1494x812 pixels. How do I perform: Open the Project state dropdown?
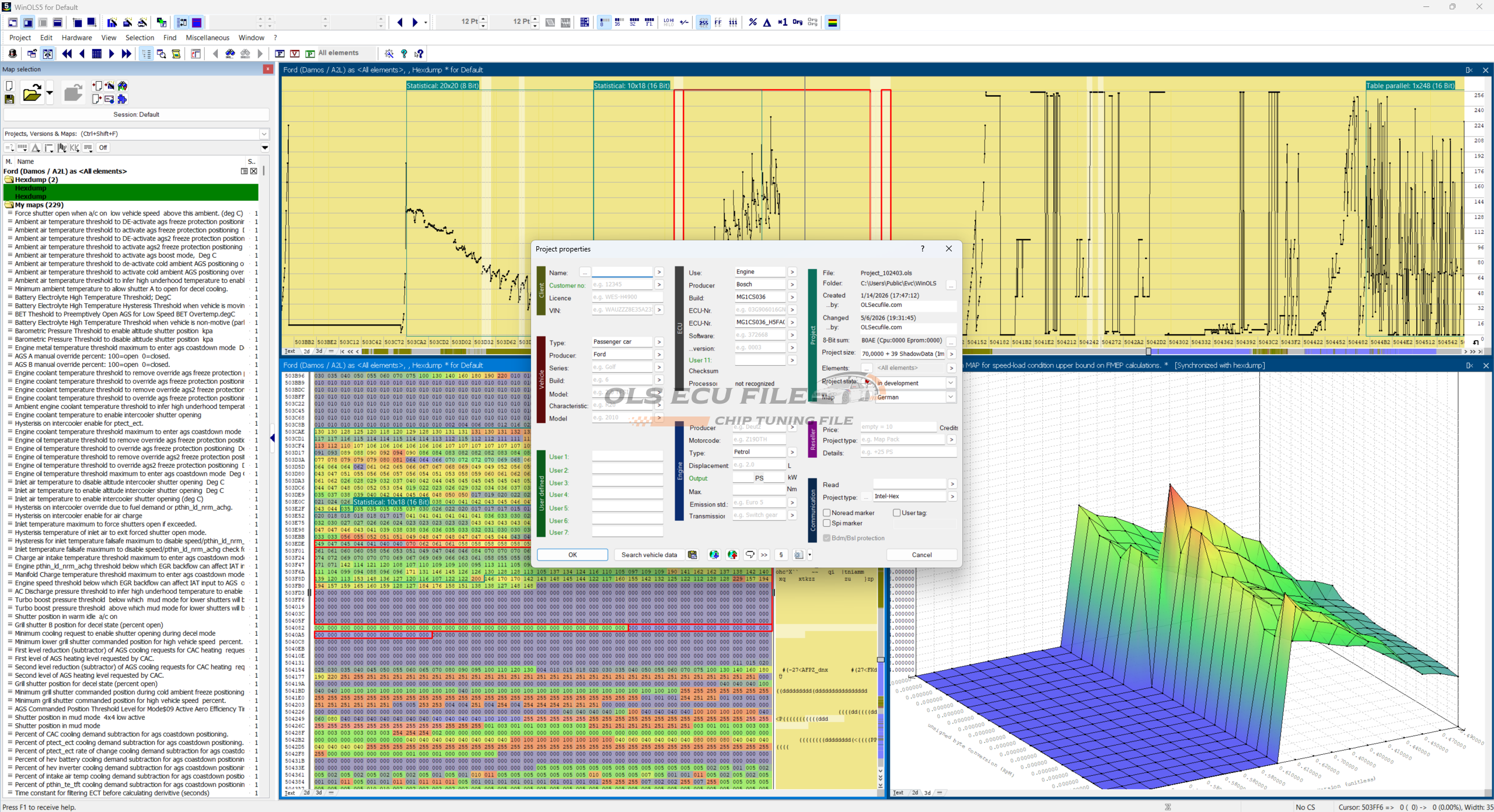coord(951,383)
